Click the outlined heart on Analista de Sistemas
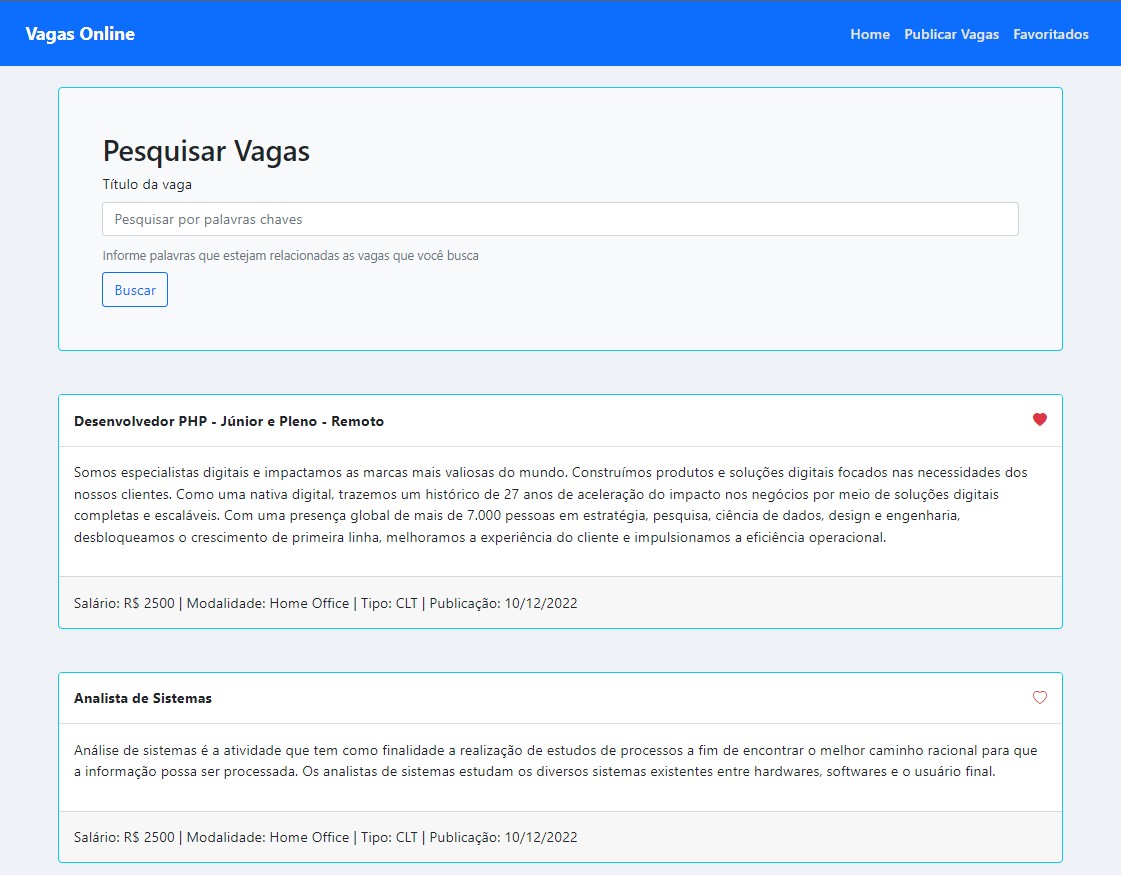The width and height of the screenshot is (1121, 875). [x=1040, y=697]
